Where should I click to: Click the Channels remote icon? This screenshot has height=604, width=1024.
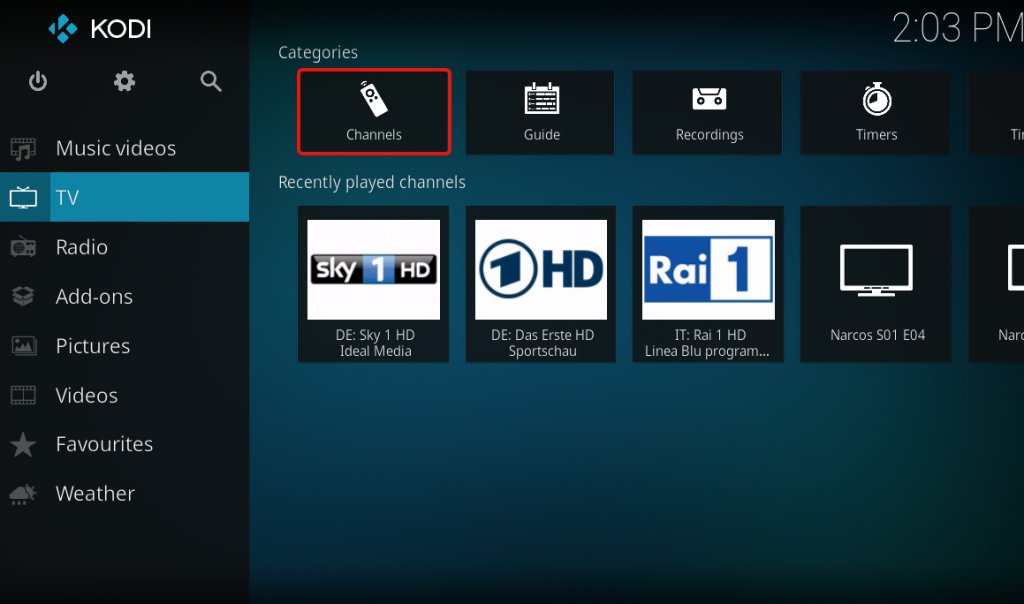point(374,99)
